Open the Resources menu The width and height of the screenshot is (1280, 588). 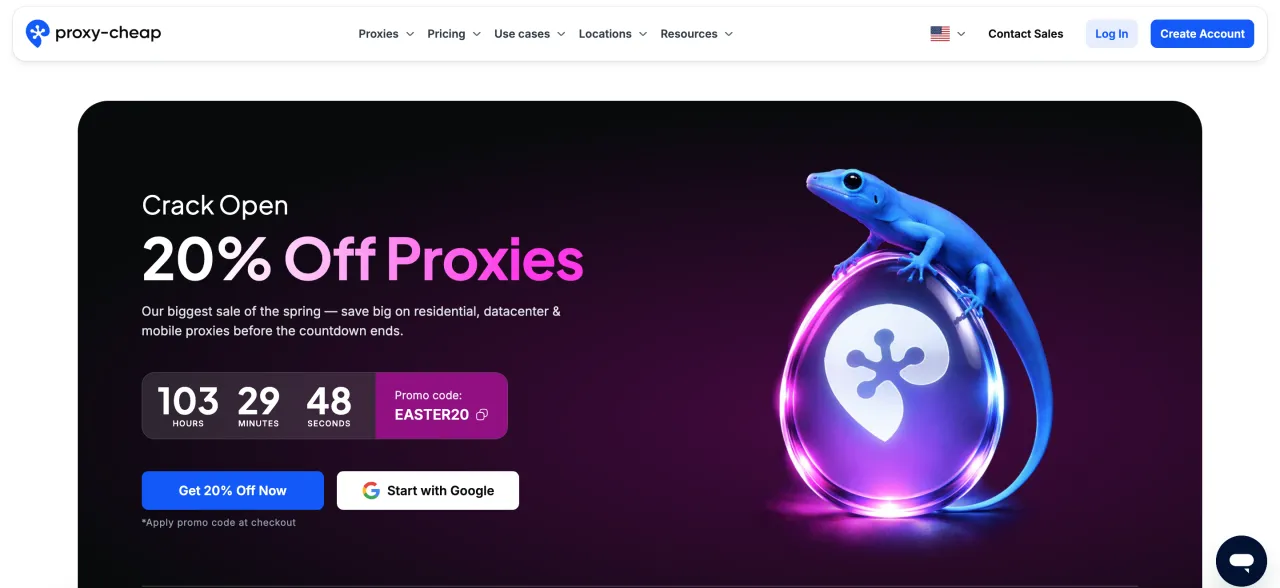(697, 34)
